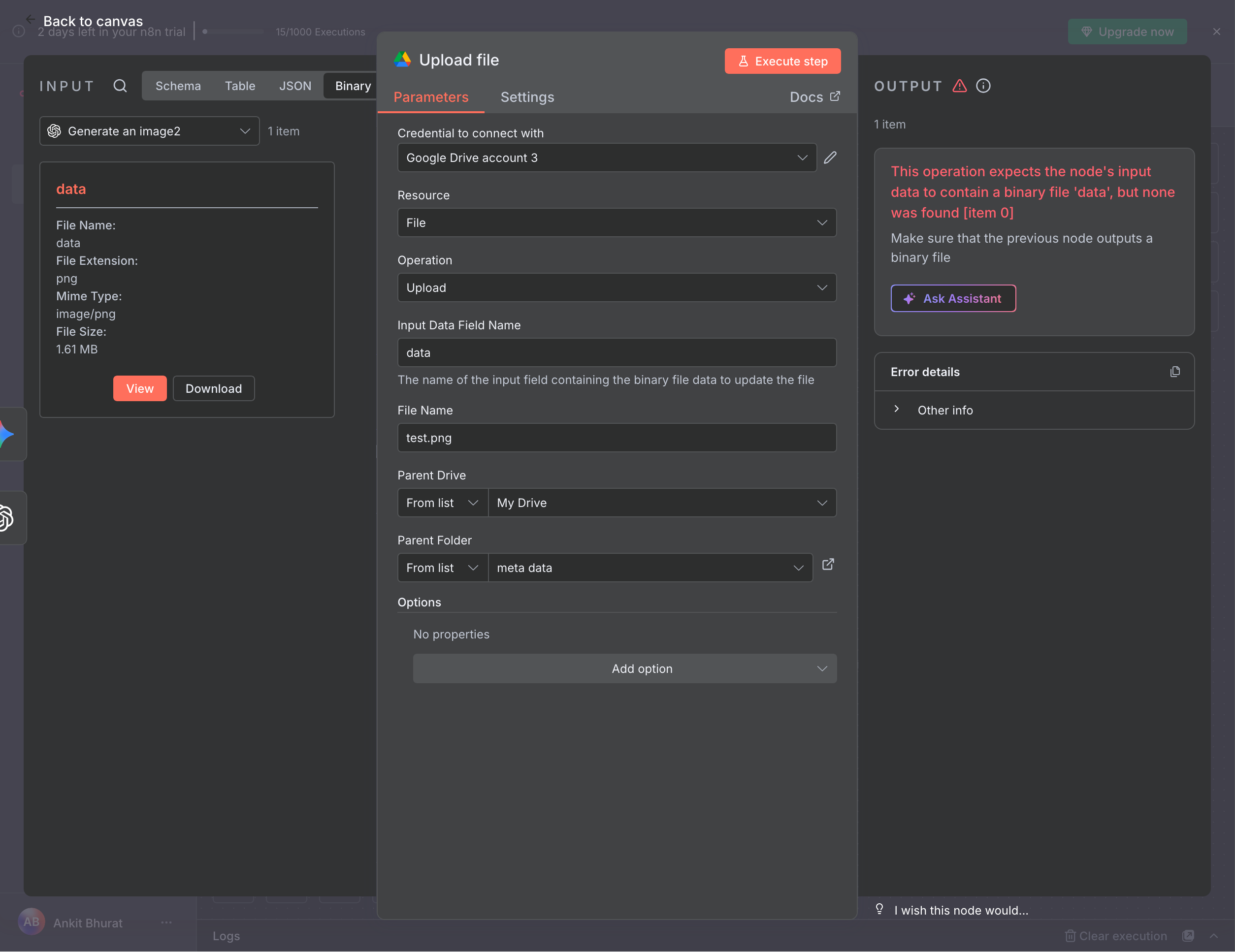This screenshot has width=1235, height=952.
Task: Open the Operation dropdown showing Upload
Action: coord(617,288)
